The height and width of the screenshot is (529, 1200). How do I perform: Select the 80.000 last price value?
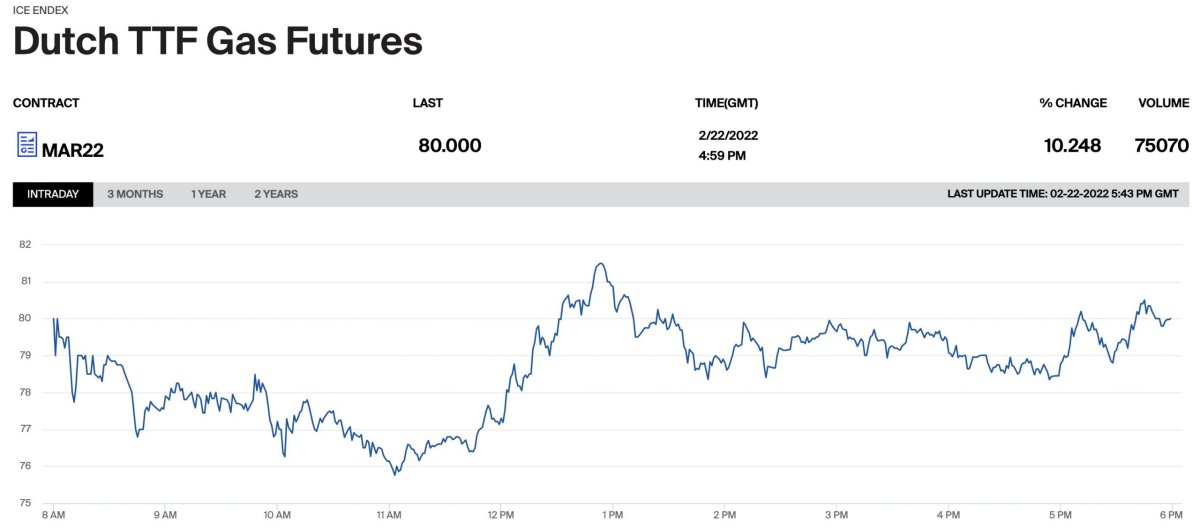[450, 146]
